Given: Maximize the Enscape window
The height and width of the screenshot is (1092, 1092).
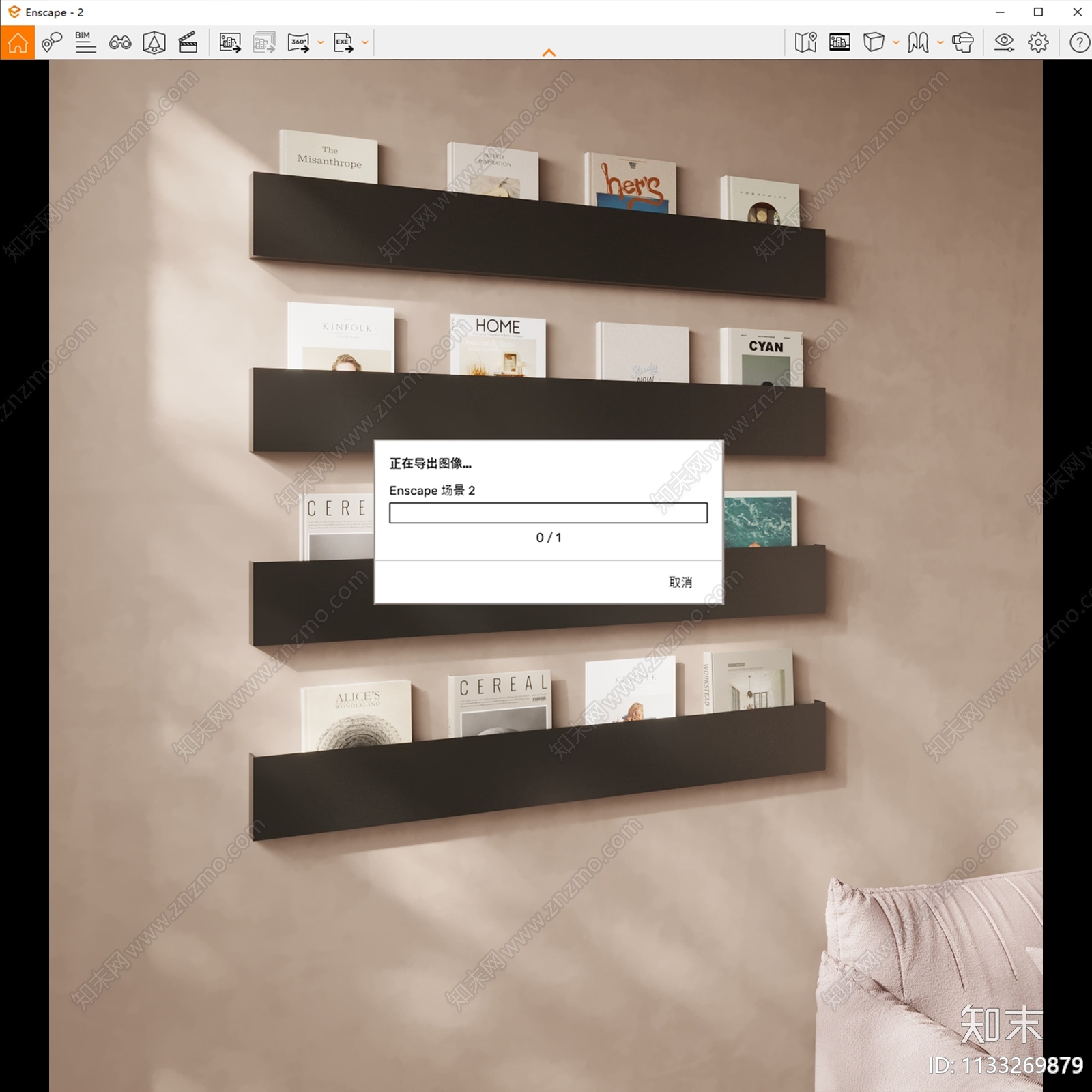Looking at the screenshot, I should coord(1038,12).
